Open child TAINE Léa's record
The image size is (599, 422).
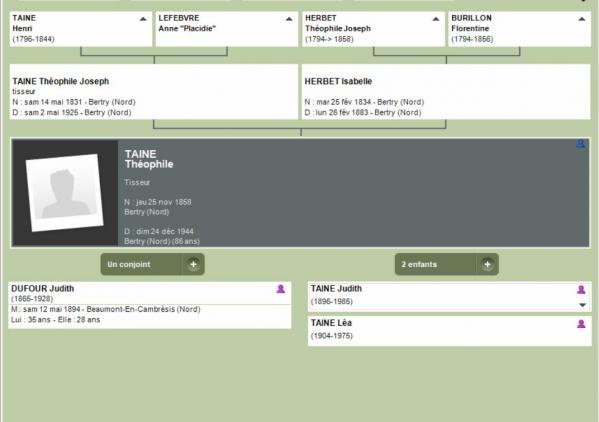point(450,331)
